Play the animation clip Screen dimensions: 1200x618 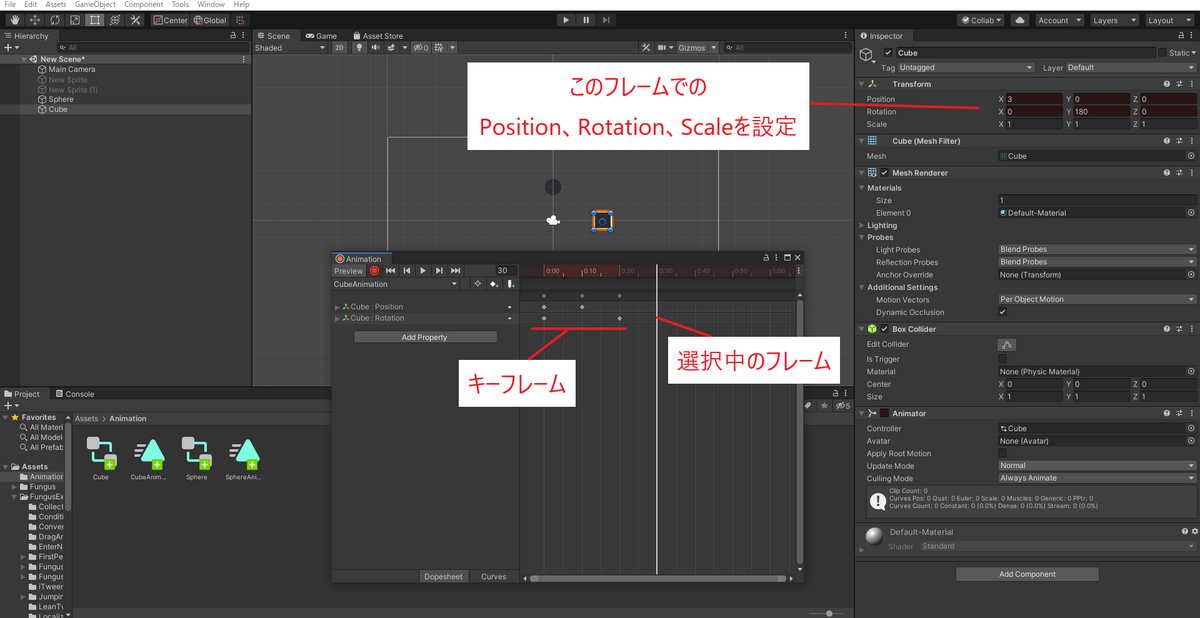423,271
